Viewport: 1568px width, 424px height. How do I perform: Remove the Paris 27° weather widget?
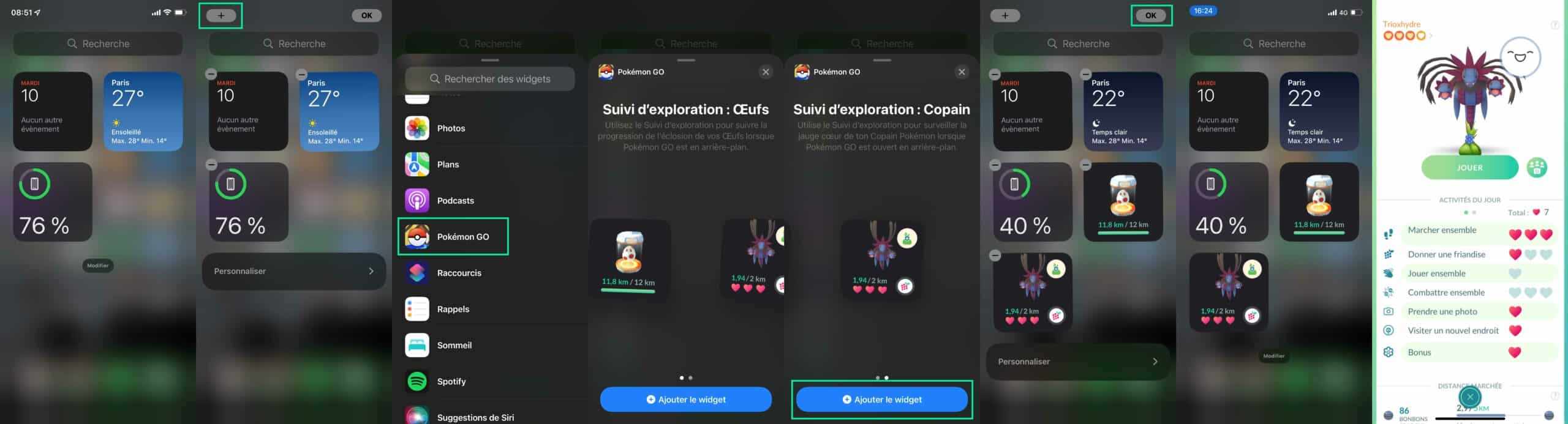tap(301, 74)
